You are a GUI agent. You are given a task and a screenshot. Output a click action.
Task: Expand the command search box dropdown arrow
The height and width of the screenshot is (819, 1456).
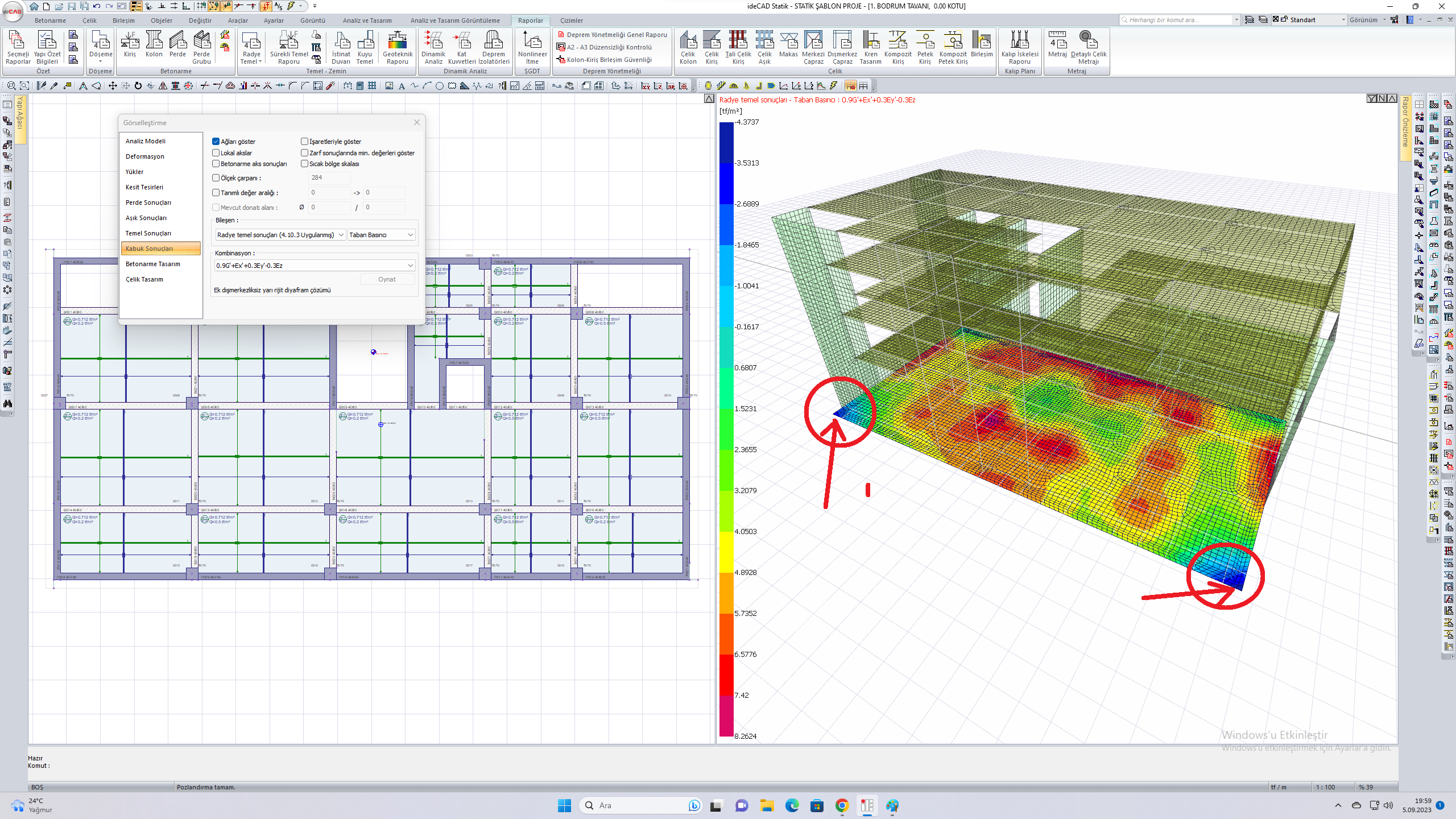pyautogui.click(x=1236, y=20)
